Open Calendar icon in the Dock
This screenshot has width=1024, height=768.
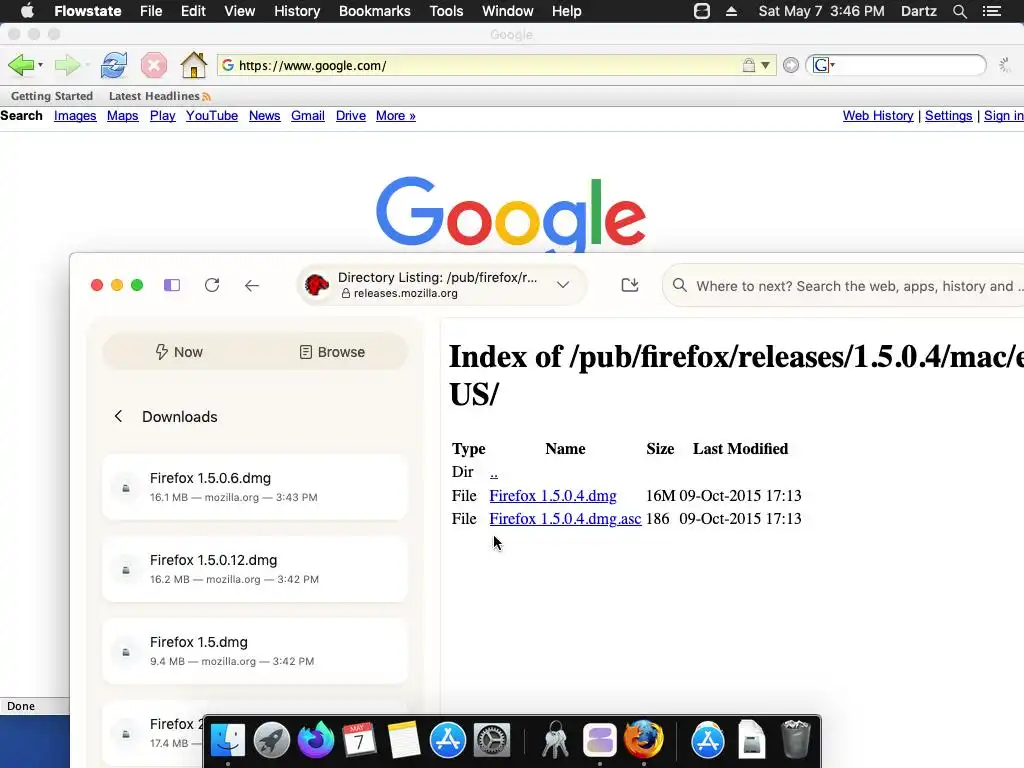[x=359, y=740]
